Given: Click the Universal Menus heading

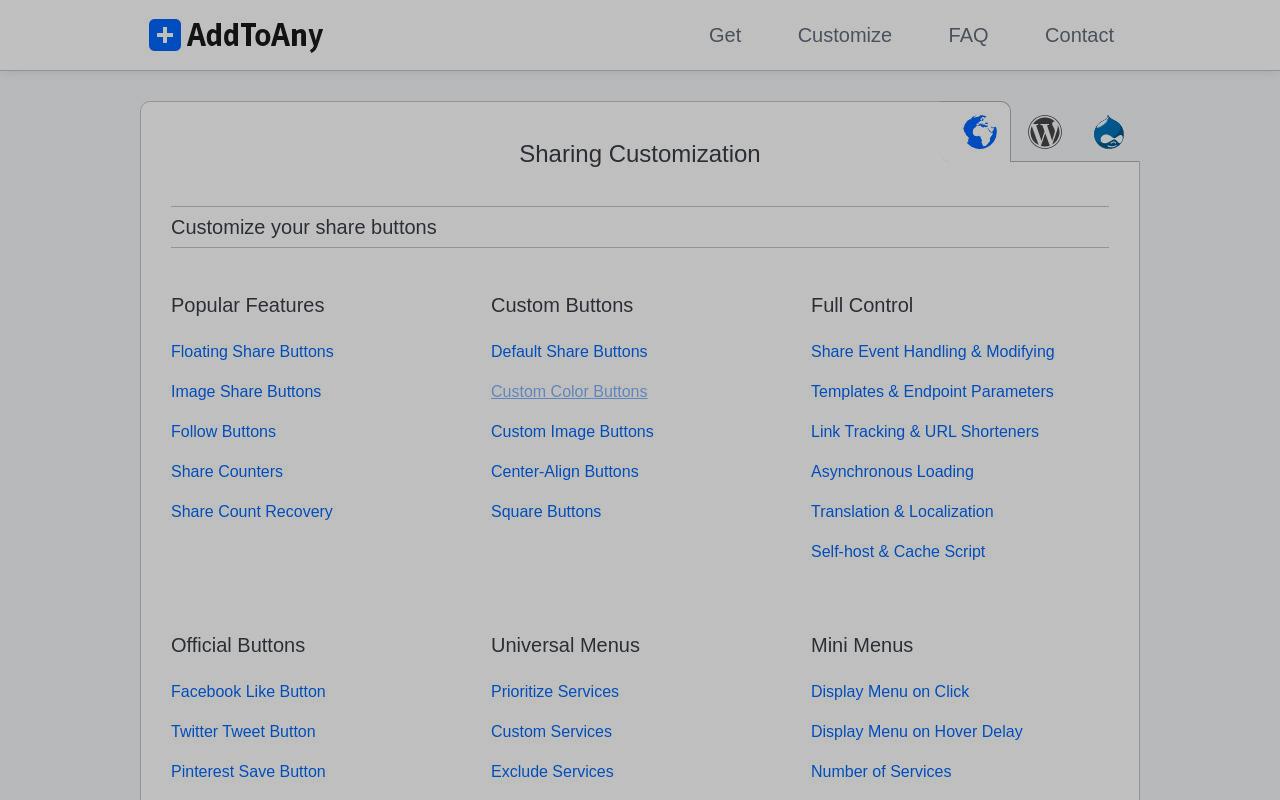Looking at the screenshot, I should (x=565, y=645).
